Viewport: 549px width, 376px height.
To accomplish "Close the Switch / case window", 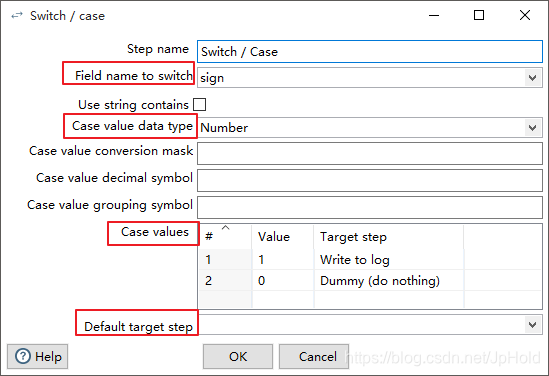I will click(525, 15).
